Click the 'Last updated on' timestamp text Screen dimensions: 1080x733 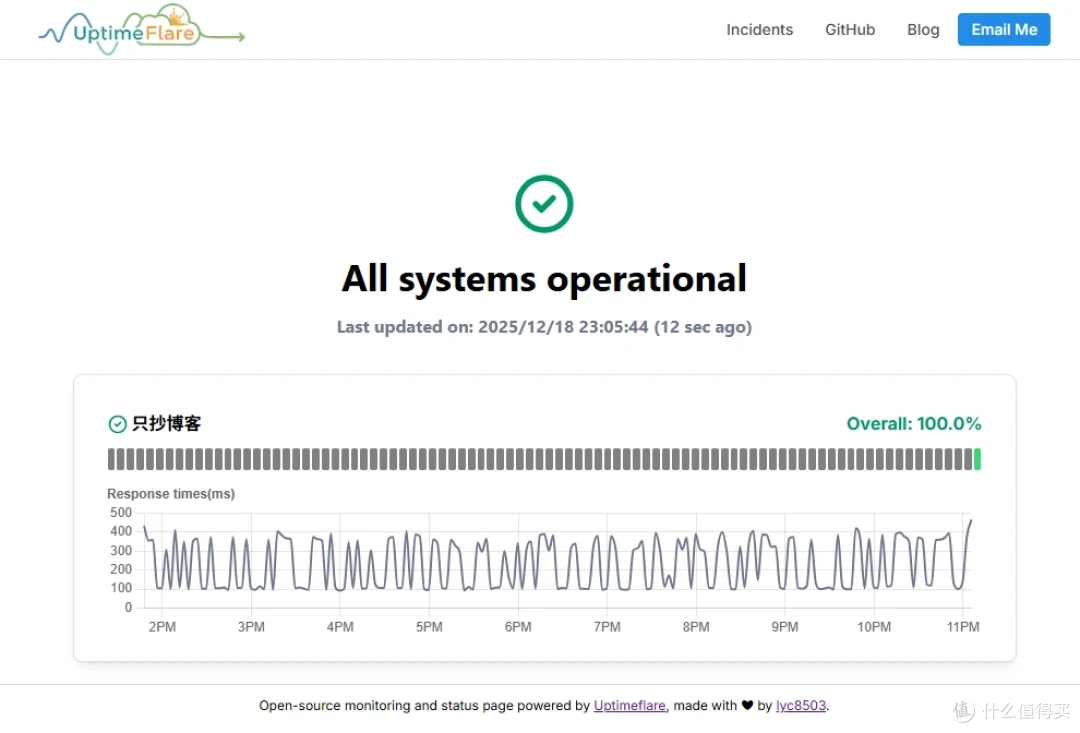pyautogui.click(x=544, y=327)
